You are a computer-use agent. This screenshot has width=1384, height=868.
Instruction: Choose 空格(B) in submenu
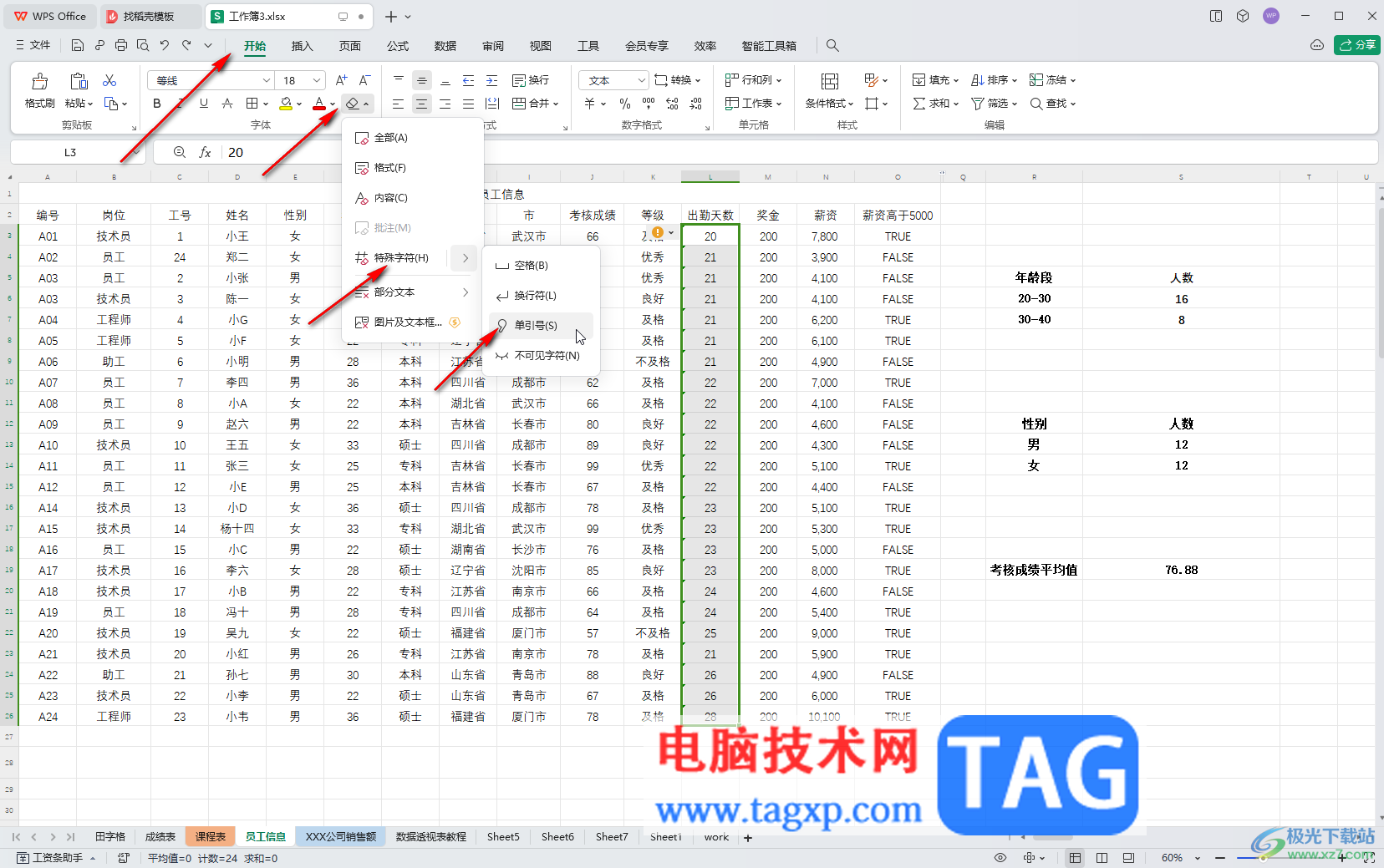[x=542, y=266]
